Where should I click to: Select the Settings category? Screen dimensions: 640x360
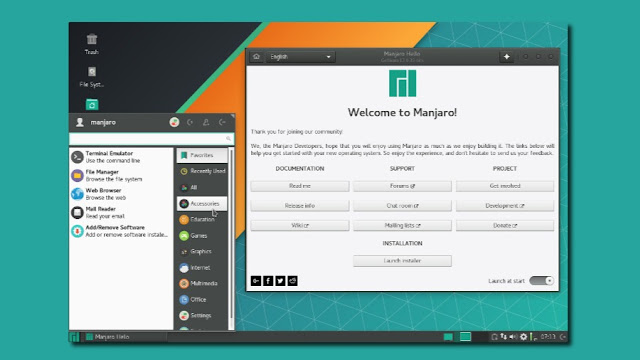[x=202, y=315]
